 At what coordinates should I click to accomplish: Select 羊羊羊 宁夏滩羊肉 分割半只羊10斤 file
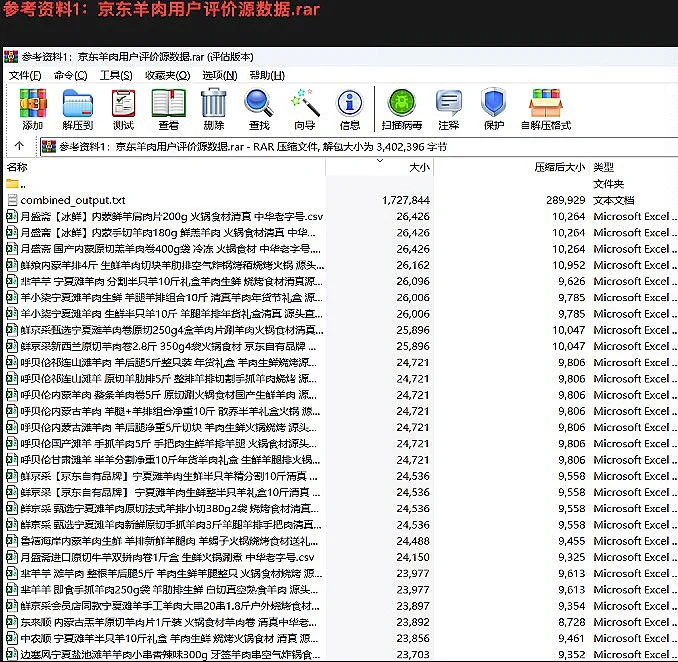[171, 281]
